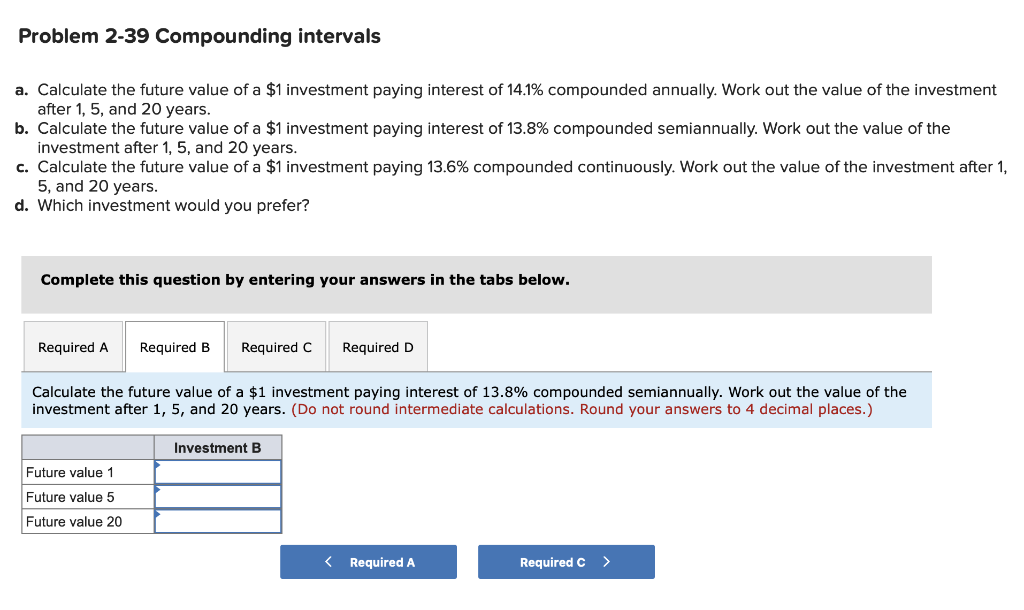This screenshot has height=610, width=1024.
Task: Click the forward chevron on Required C button
Action: (607, 561)
